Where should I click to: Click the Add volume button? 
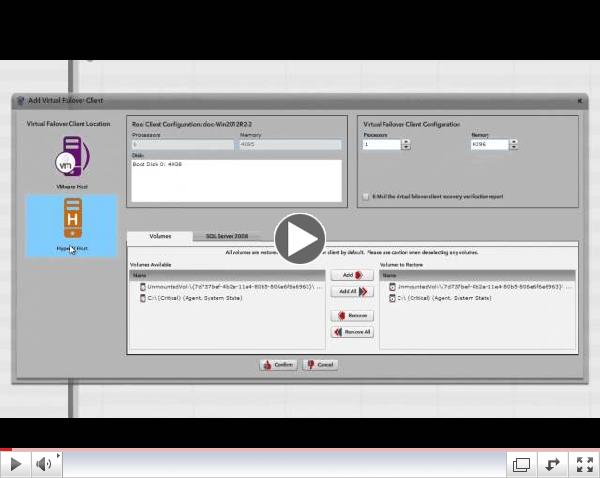point(352,275)
